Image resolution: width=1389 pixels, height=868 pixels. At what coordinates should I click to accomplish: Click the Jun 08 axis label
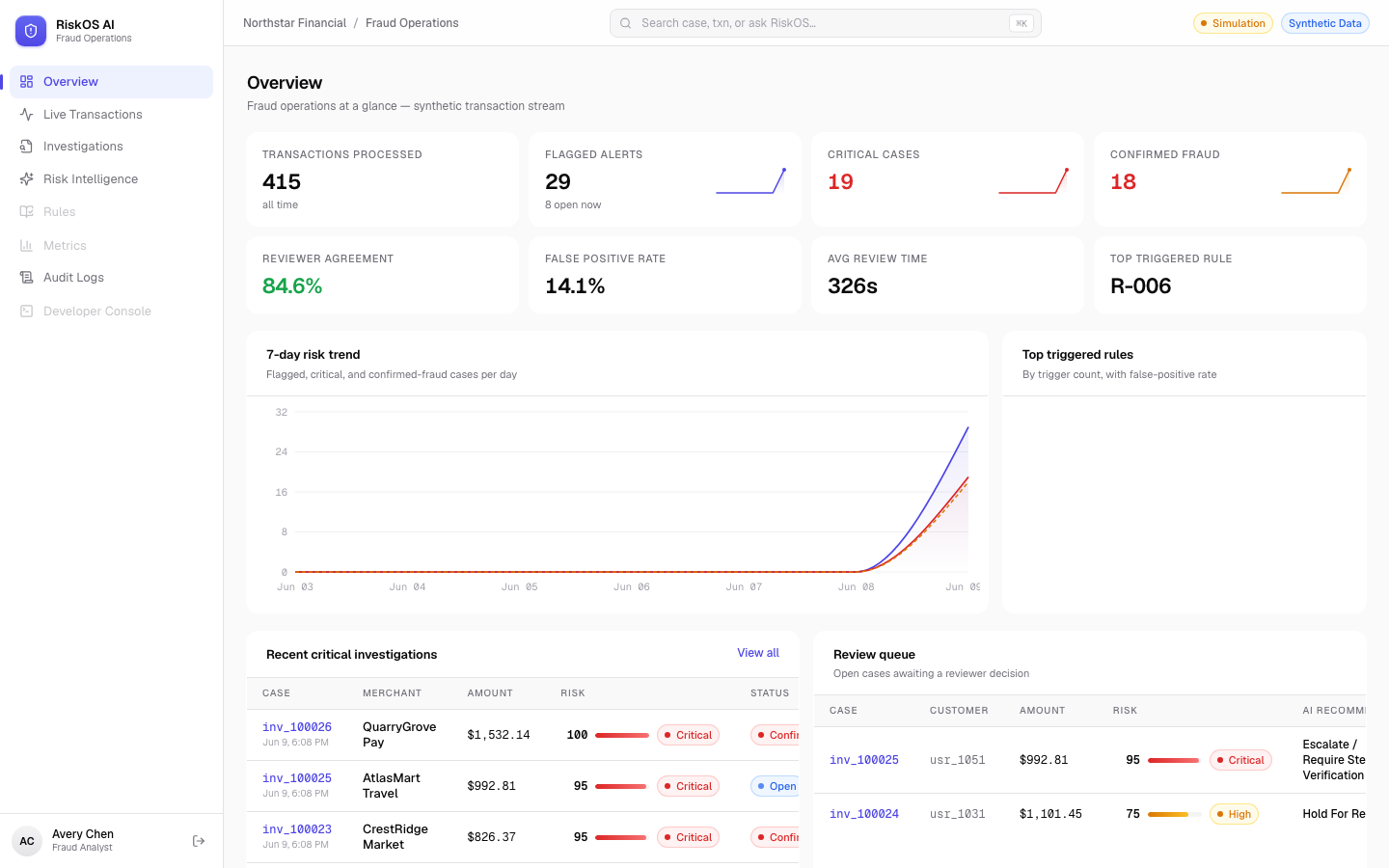click(x=857, y=586)
